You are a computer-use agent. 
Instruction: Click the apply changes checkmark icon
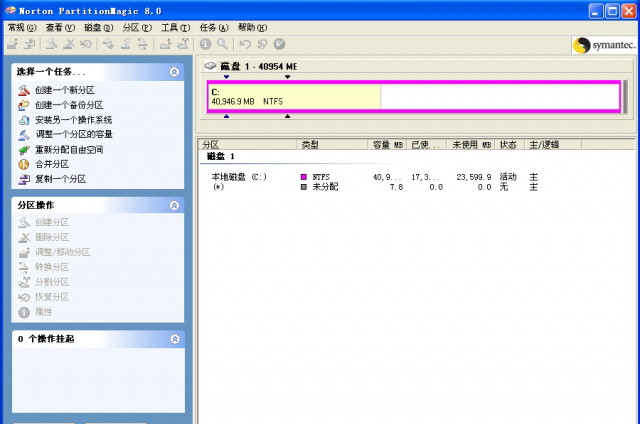click(x=279, y=44)
